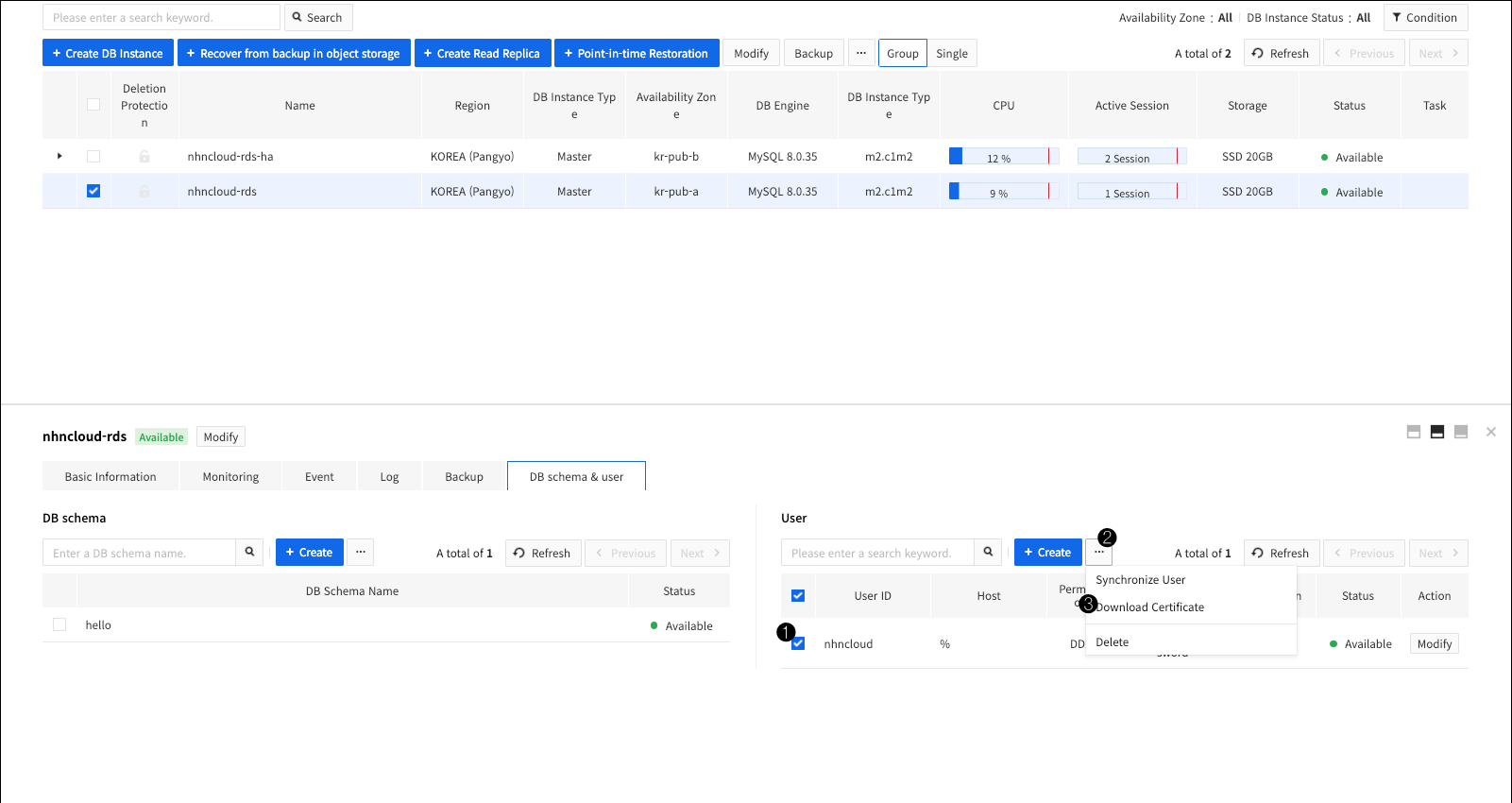This screenshot has height=803, width=1512.
Task: Click the magnifier Search button at top
Action: click(317, 17)
